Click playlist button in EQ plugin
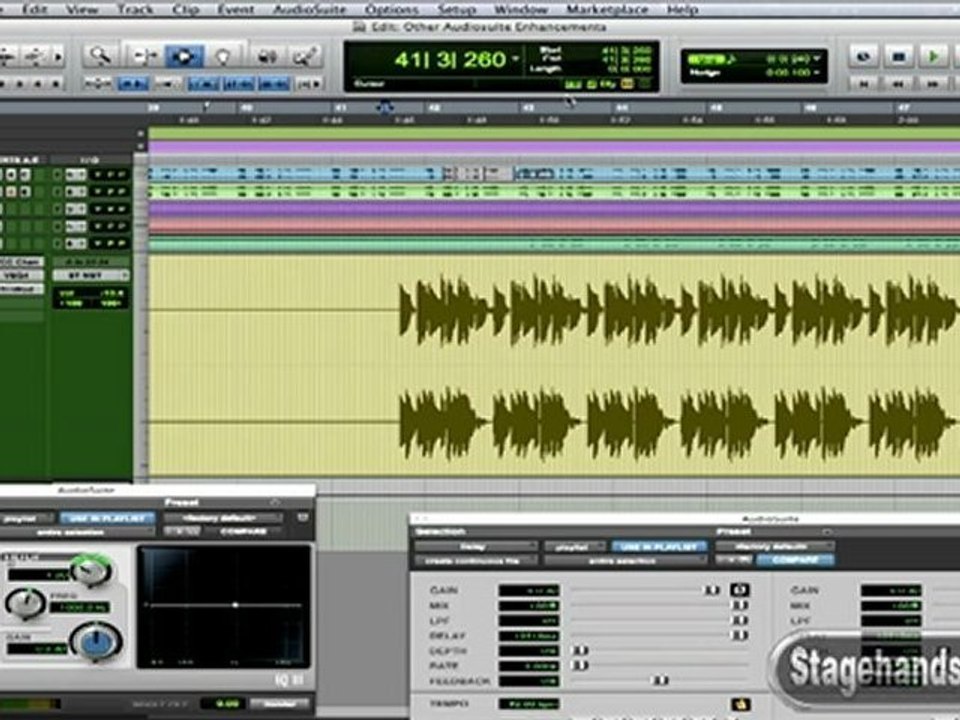The image size is (960, 720). point(26,518)
